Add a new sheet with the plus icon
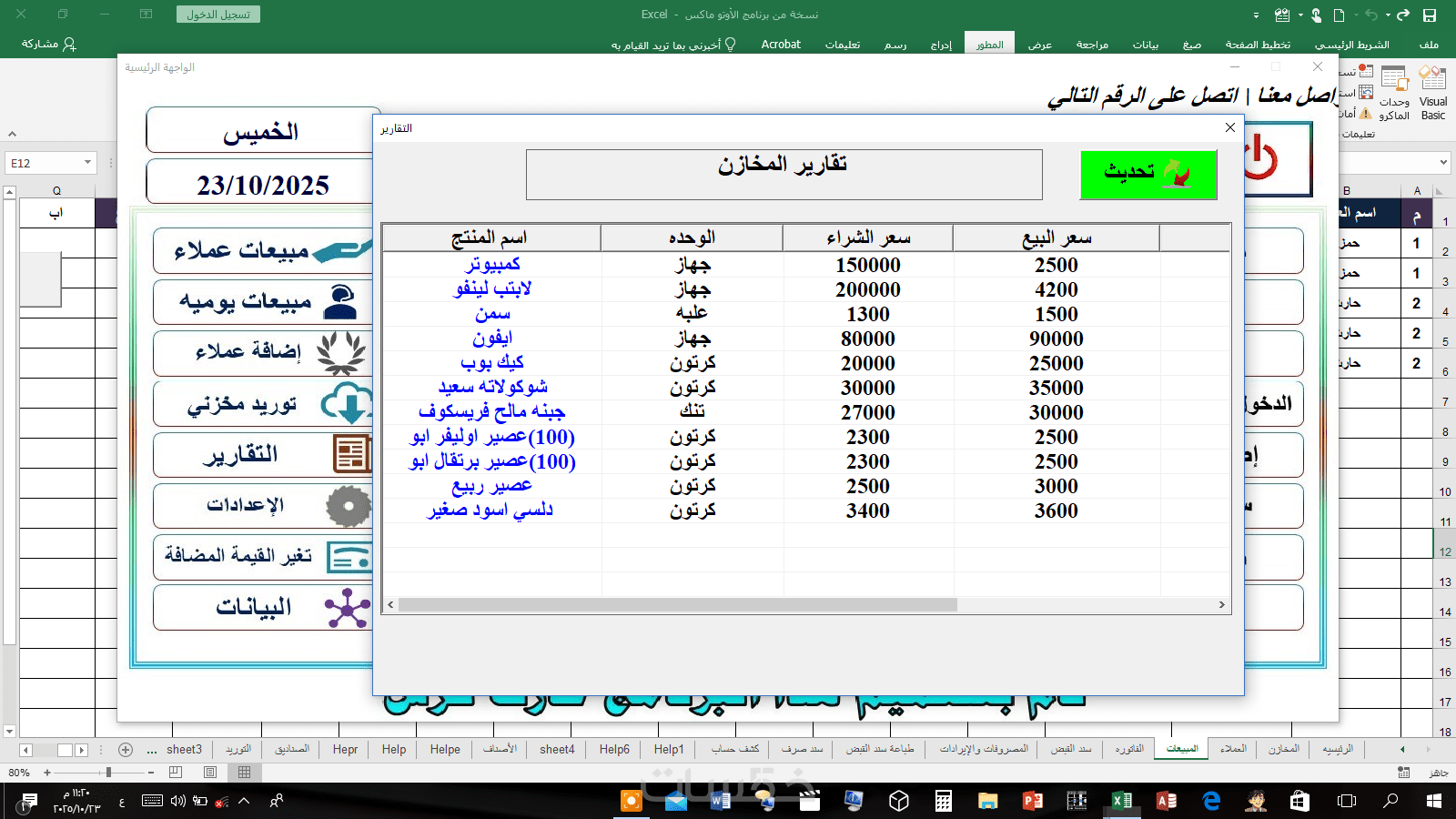1456x819 pixels. click(x=126, y=750)
